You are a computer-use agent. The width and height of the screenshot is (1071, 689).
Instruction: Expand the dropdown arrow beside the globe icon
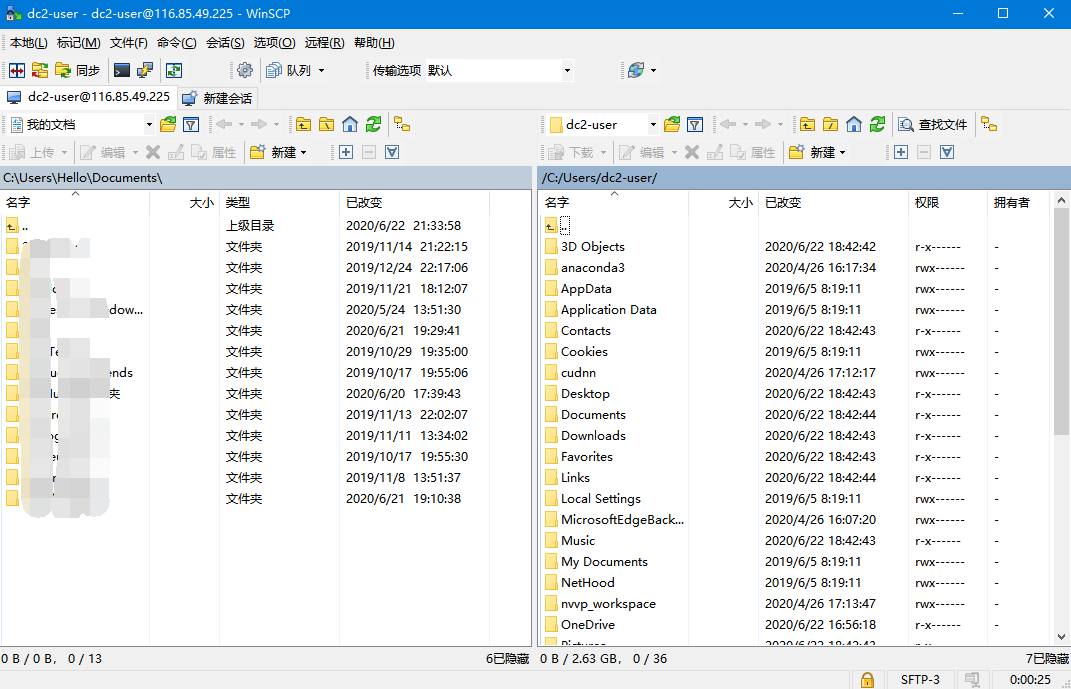(x=654, y=70)
